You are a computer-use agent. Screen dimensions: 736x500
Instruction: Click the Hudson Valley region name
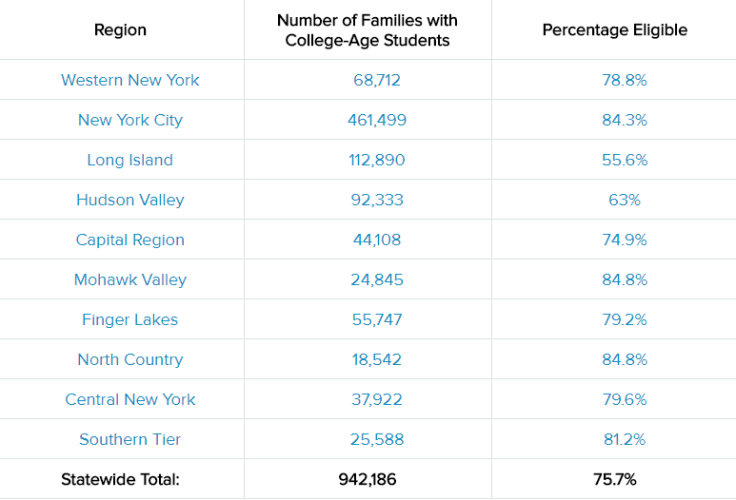(130, 200)
